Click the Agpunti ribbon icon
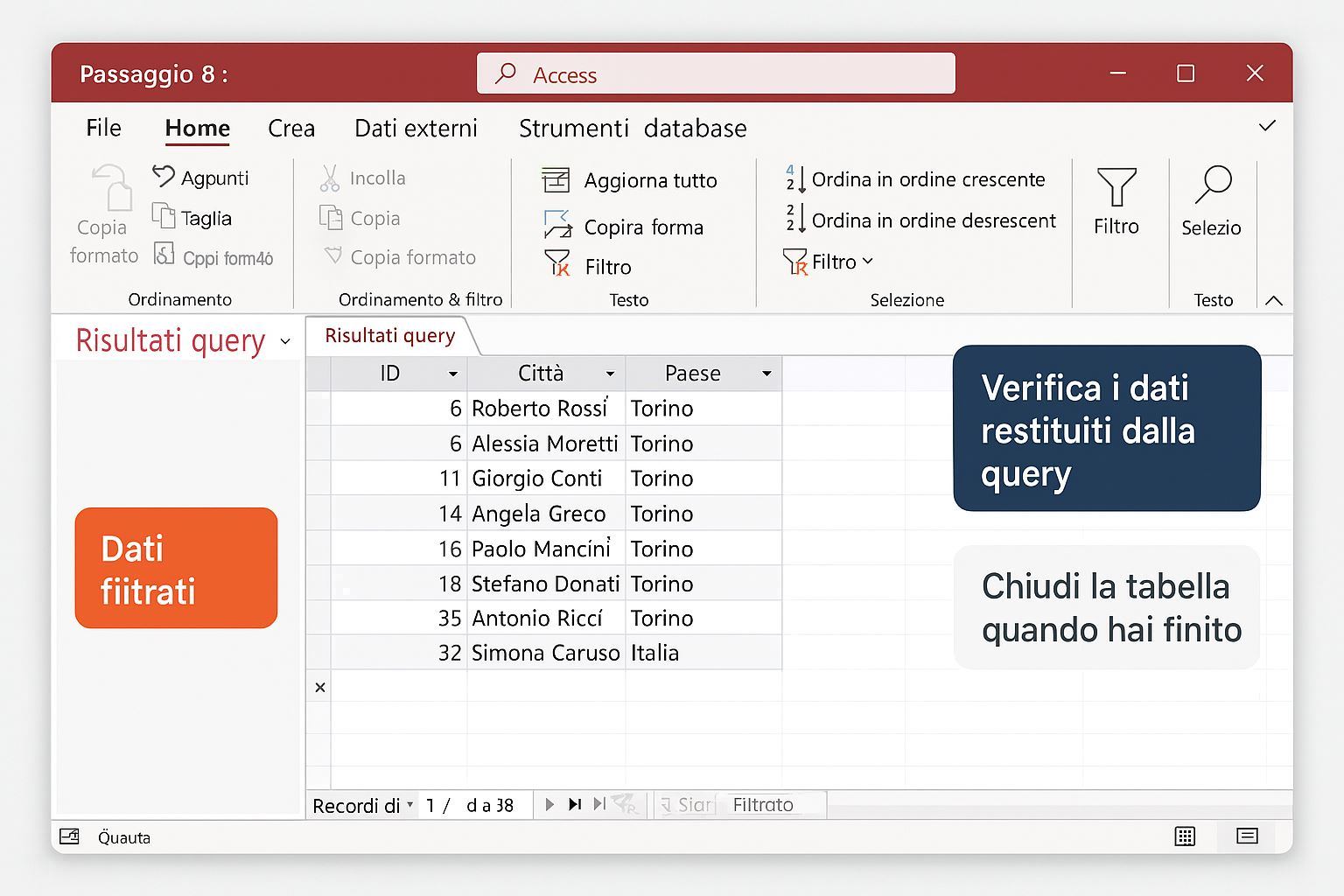 tap(164, 177)
